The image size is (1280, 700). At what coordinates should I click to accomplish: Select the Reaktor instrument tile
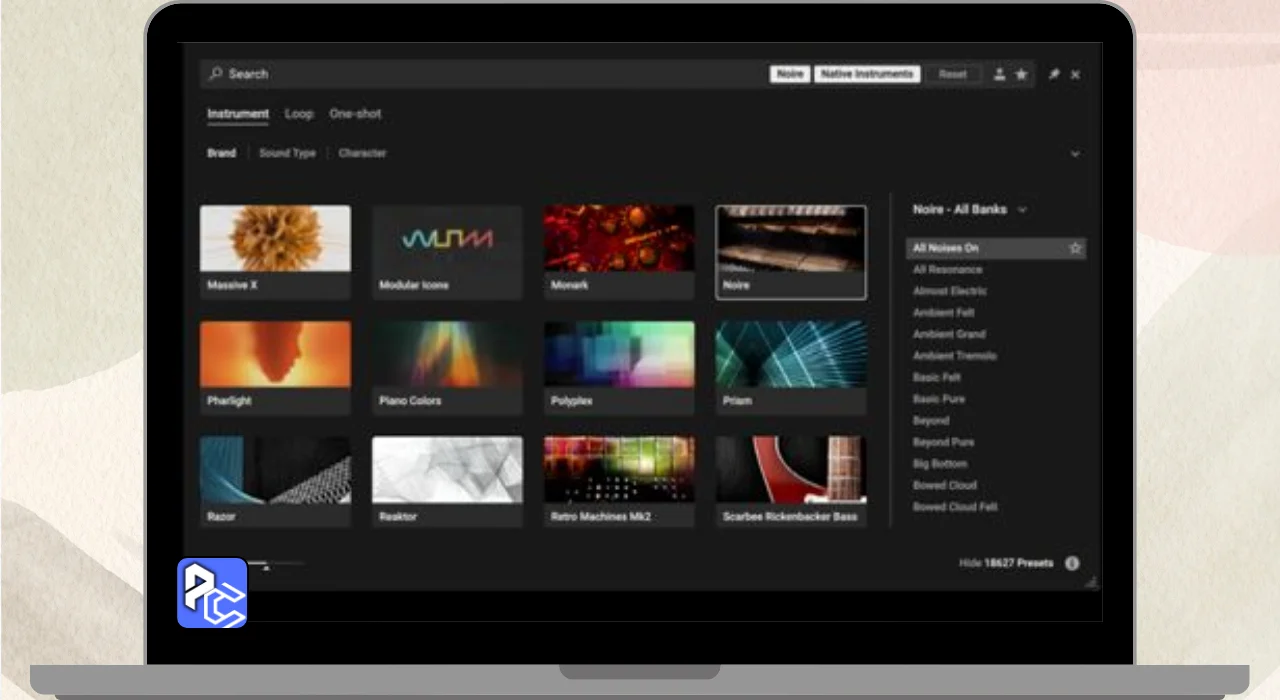coord(447,482)
